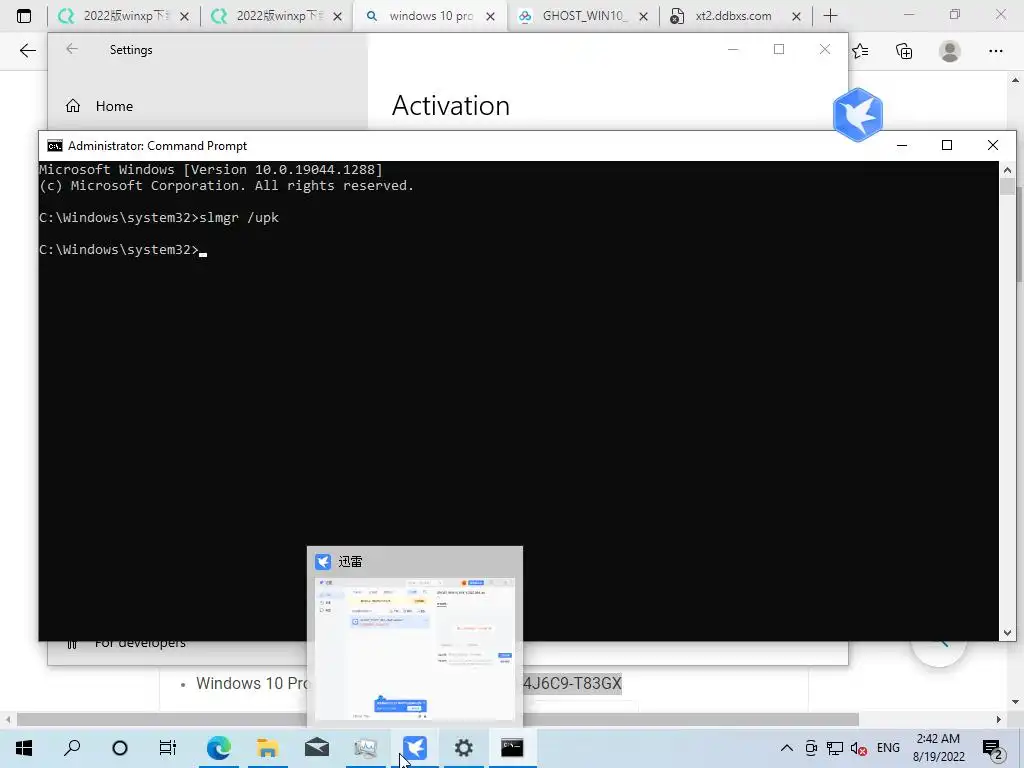Minimize the Command Prompt window

pyautogui.click(x=902, y=145)
